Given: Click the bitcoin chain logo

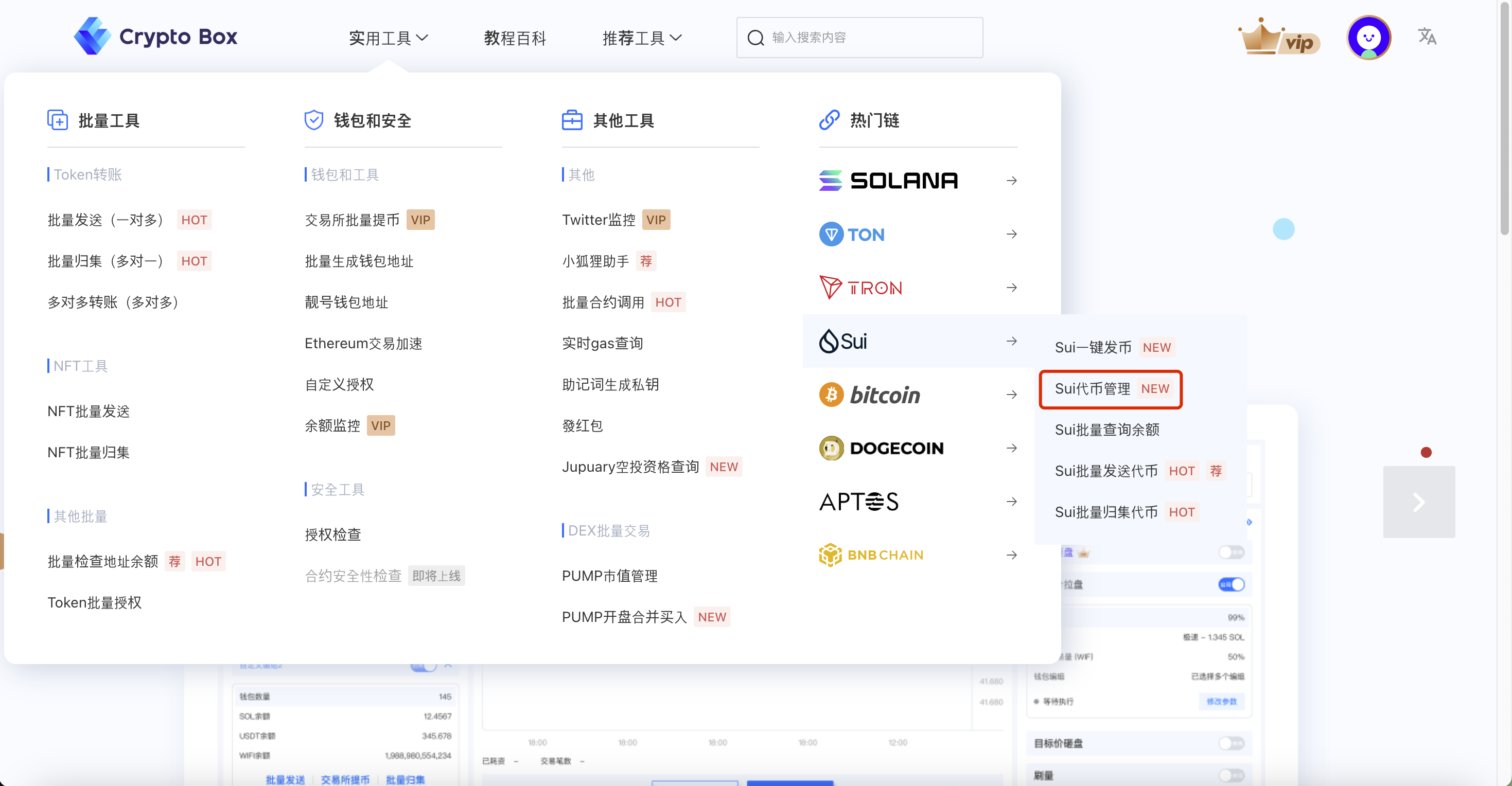Looking at the screenshot, I should click(869, 394).
